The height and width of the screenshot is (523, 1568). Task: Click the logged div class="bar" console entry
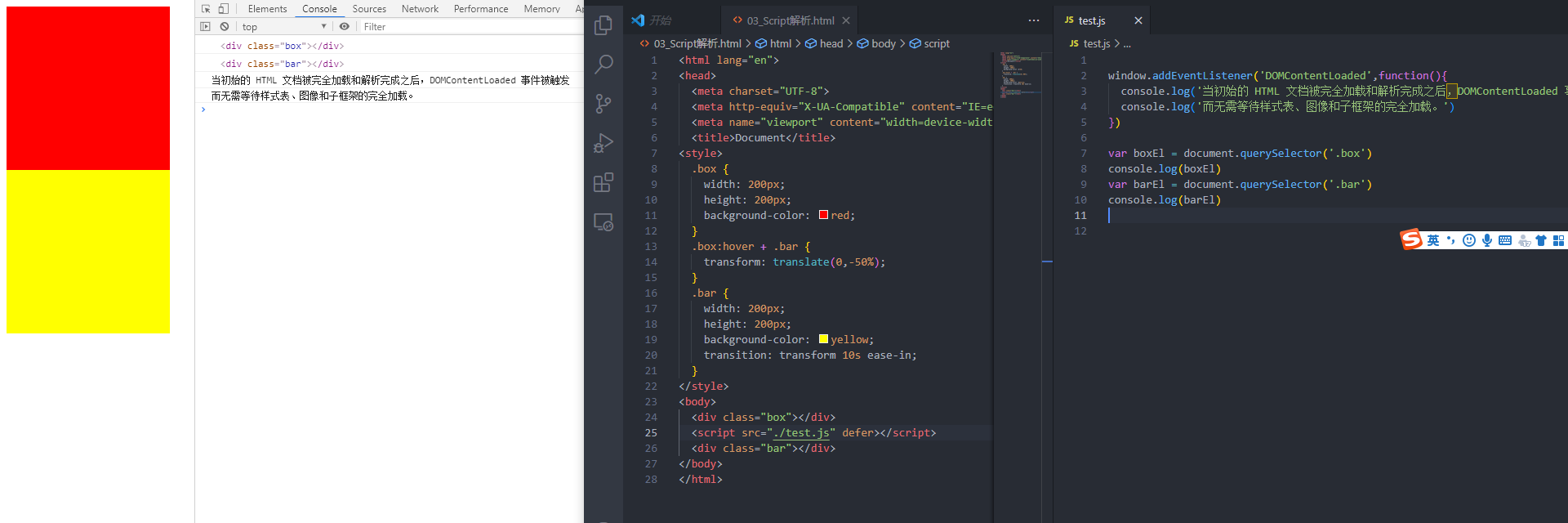click(x=282, y=64)
